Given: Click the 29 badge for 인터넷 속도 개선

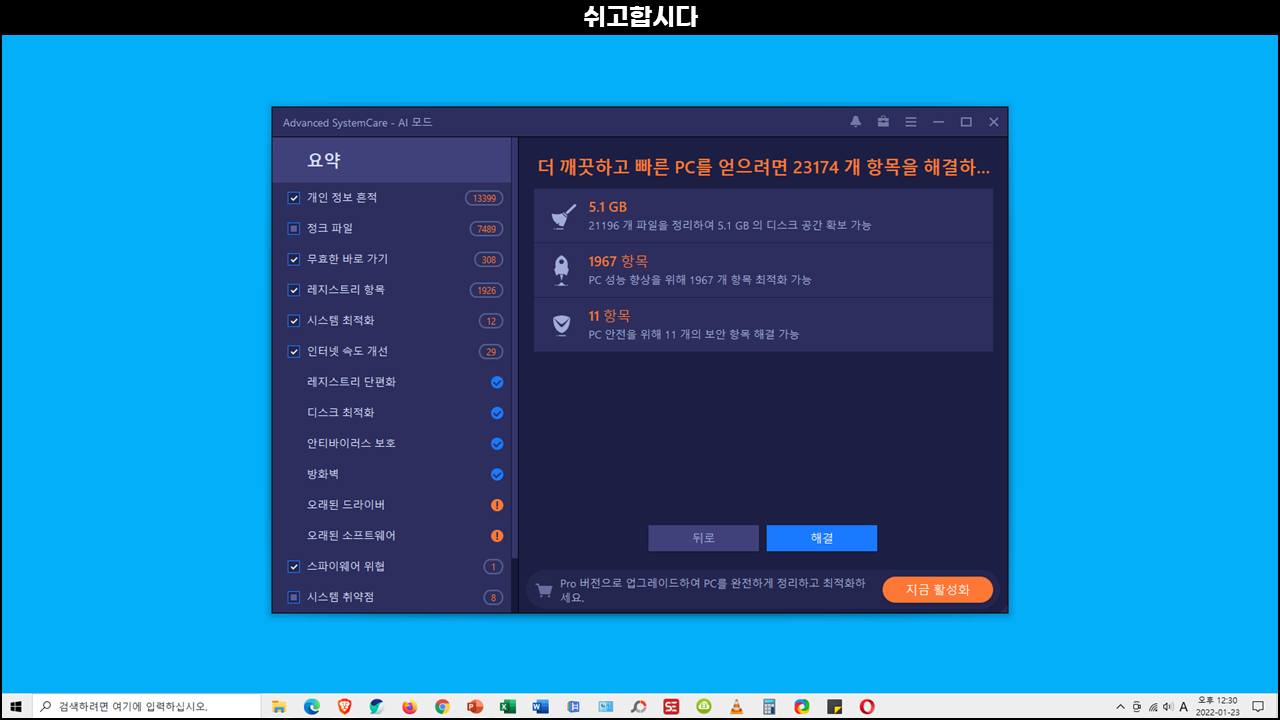Looking at the screenshot, I should 491,352.
